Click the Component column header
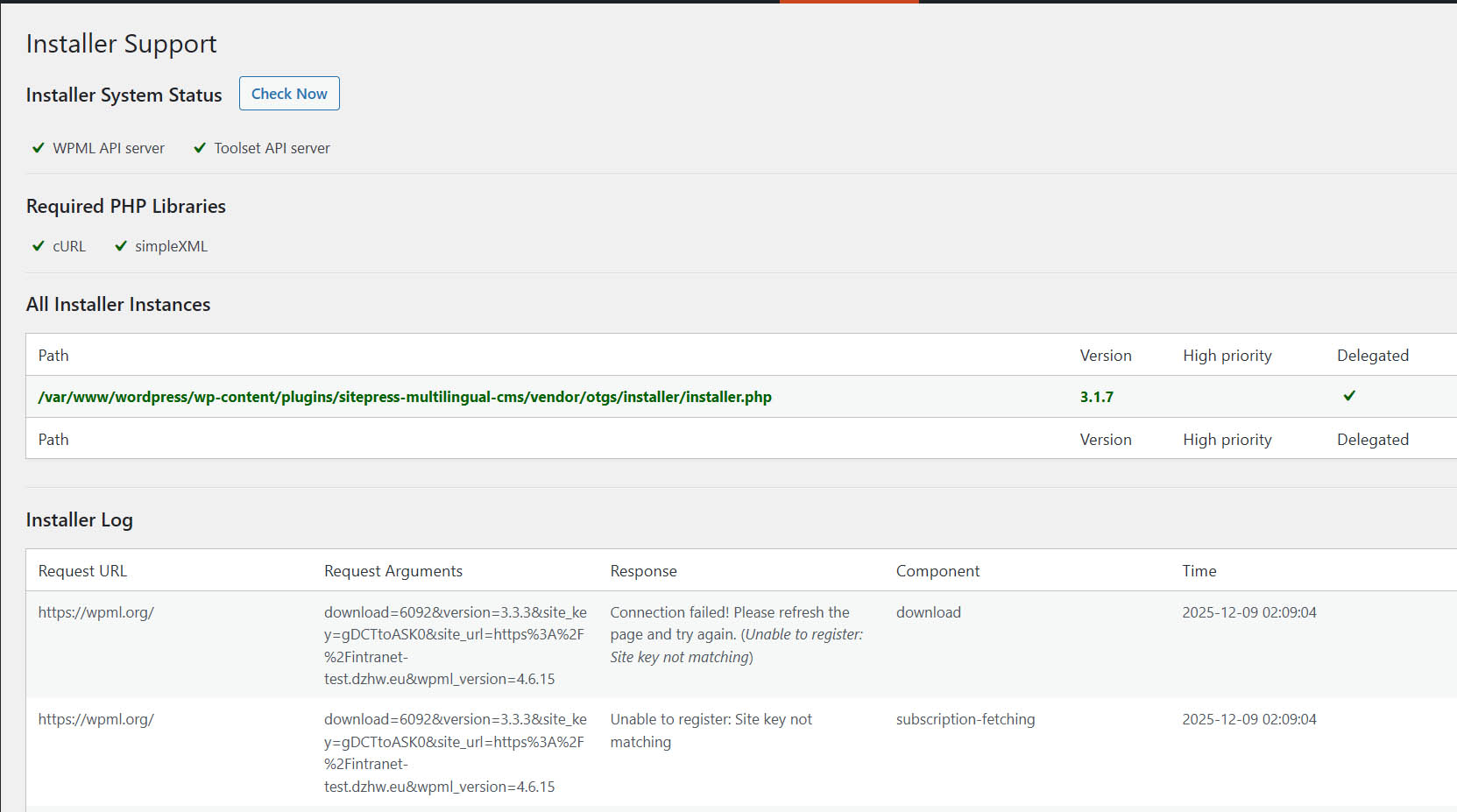Screen dimensions: 1457x812 [x=937, y=571]
